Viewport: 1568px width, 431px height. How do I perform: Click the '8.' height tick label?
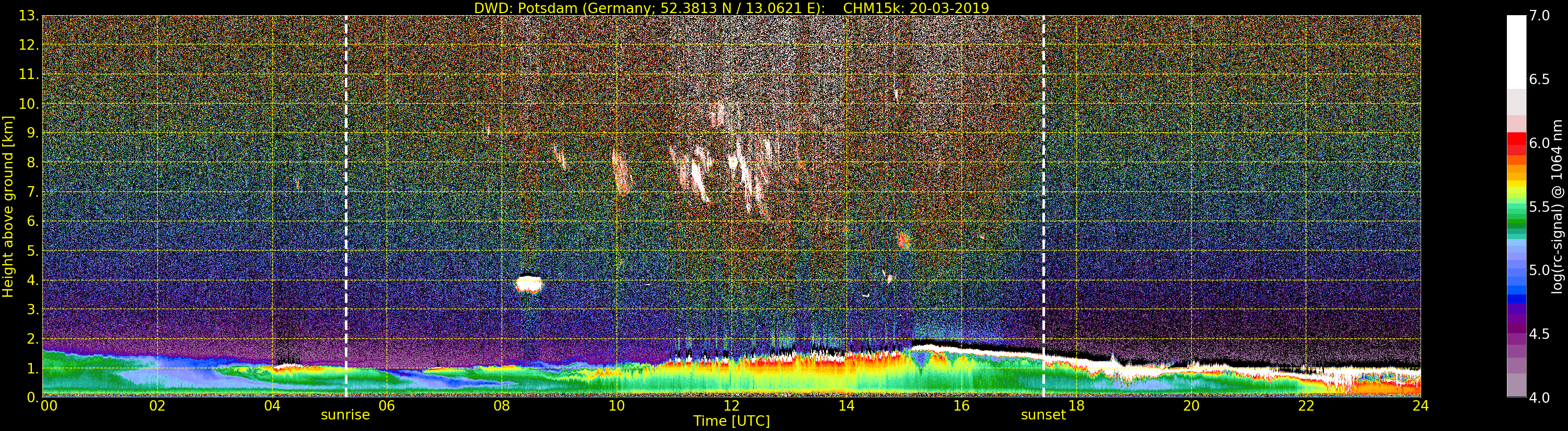33,162
